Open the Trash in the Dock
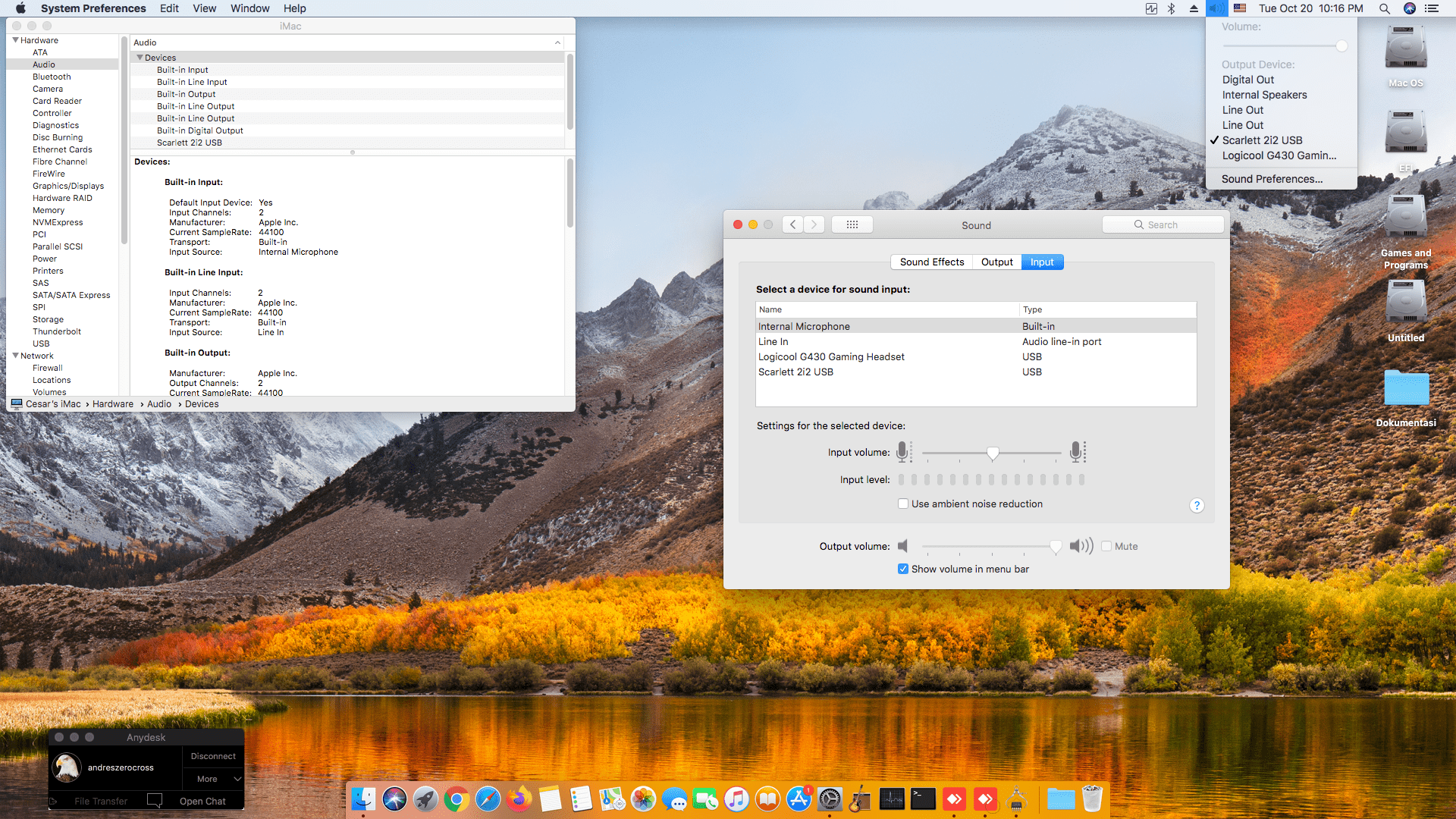Image resolution: width=1456 pixels, height=819 pixels. (x=1092, y=799)
